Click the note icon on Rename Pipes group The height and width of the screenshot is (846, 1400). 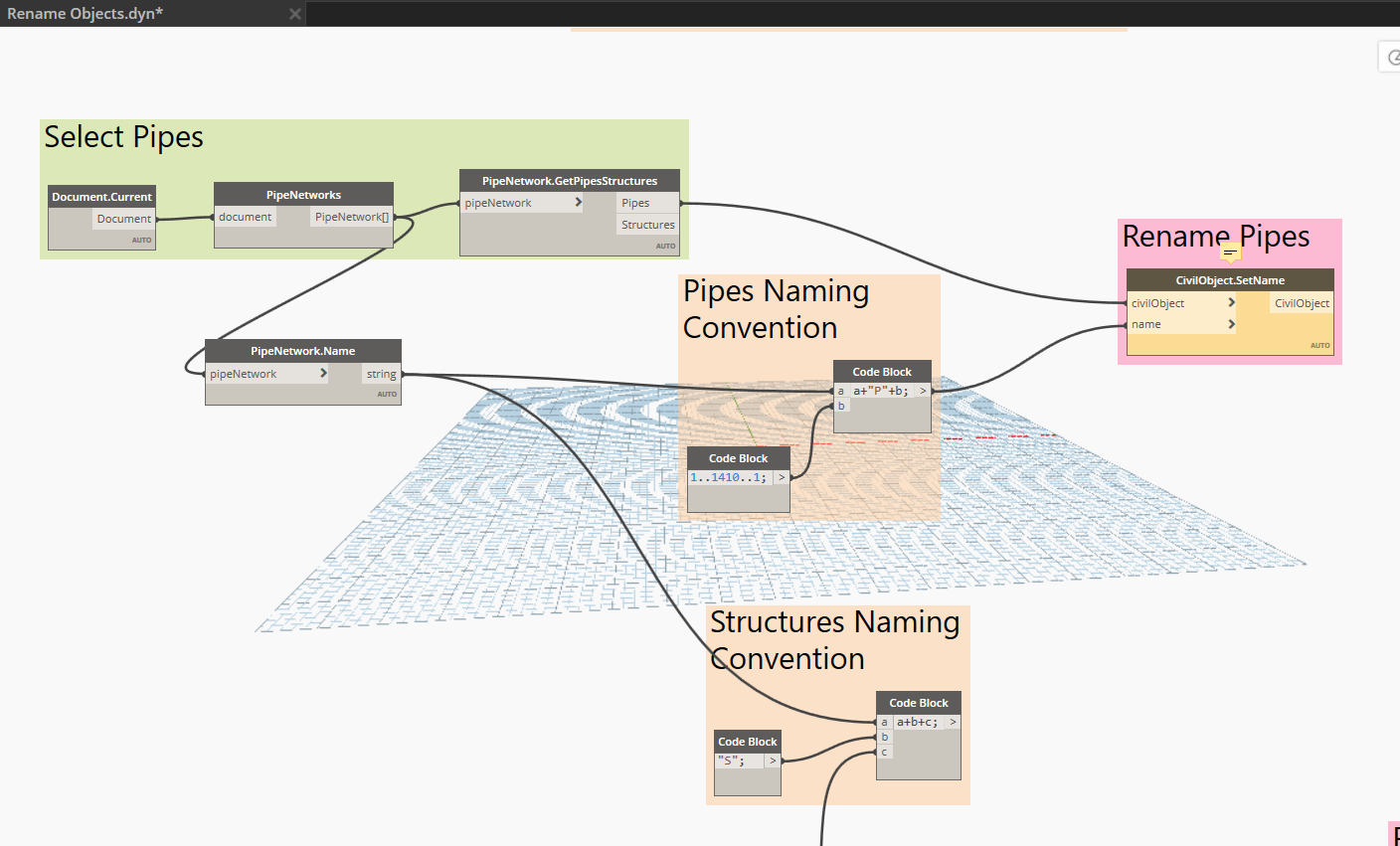[x=1231, y=253]
